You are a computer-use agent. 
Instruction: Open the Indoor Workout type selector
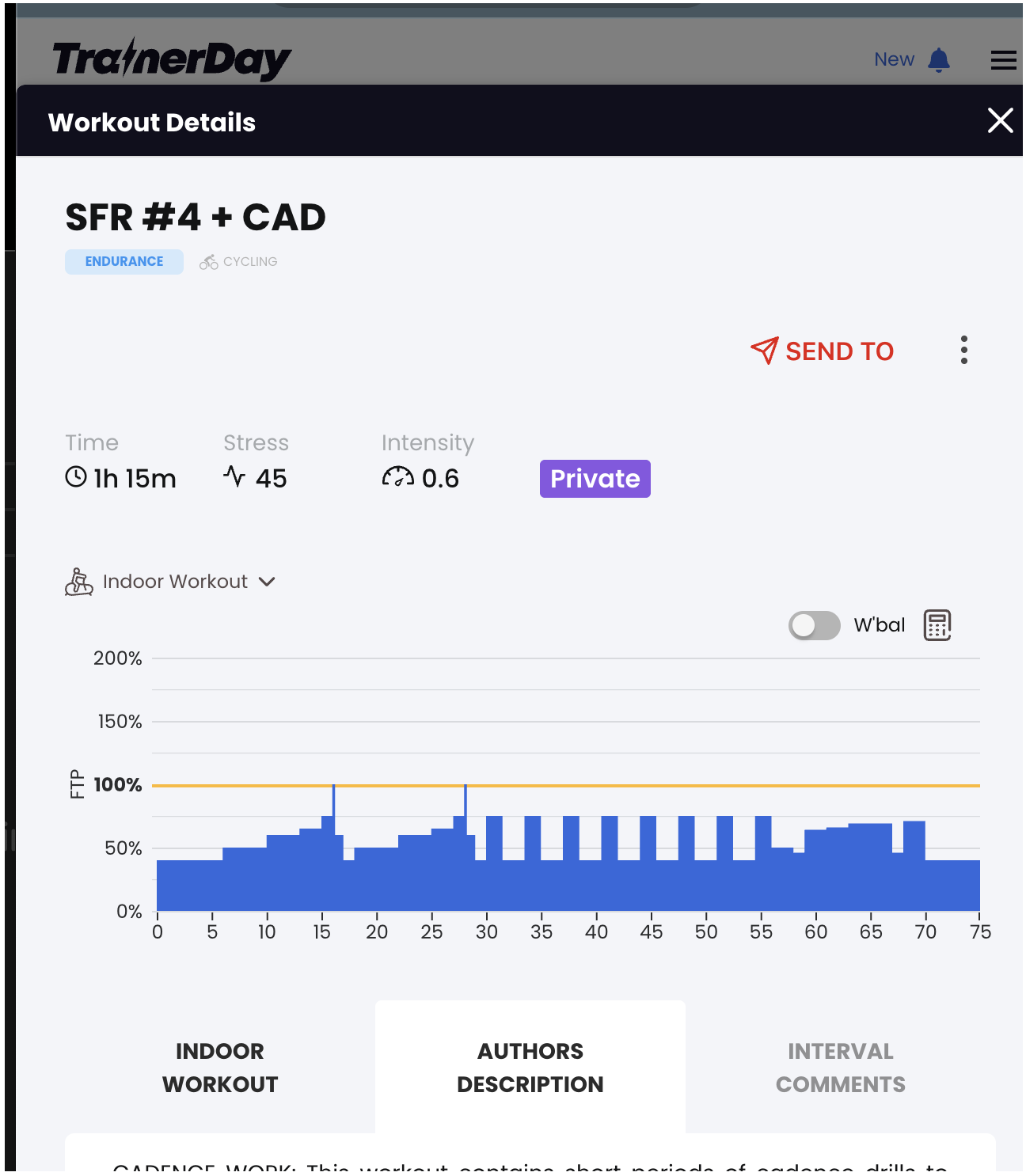click(175, 582)
